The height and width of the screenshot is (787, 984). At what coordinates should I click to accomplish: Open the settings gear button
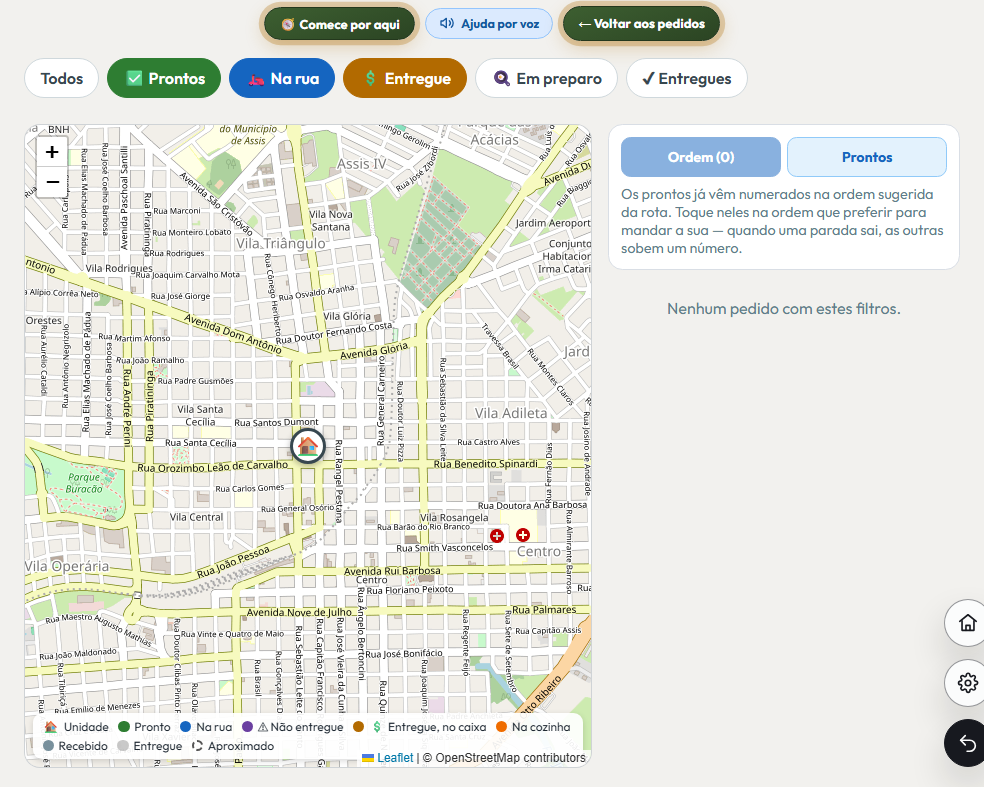[x=967, y=683]
